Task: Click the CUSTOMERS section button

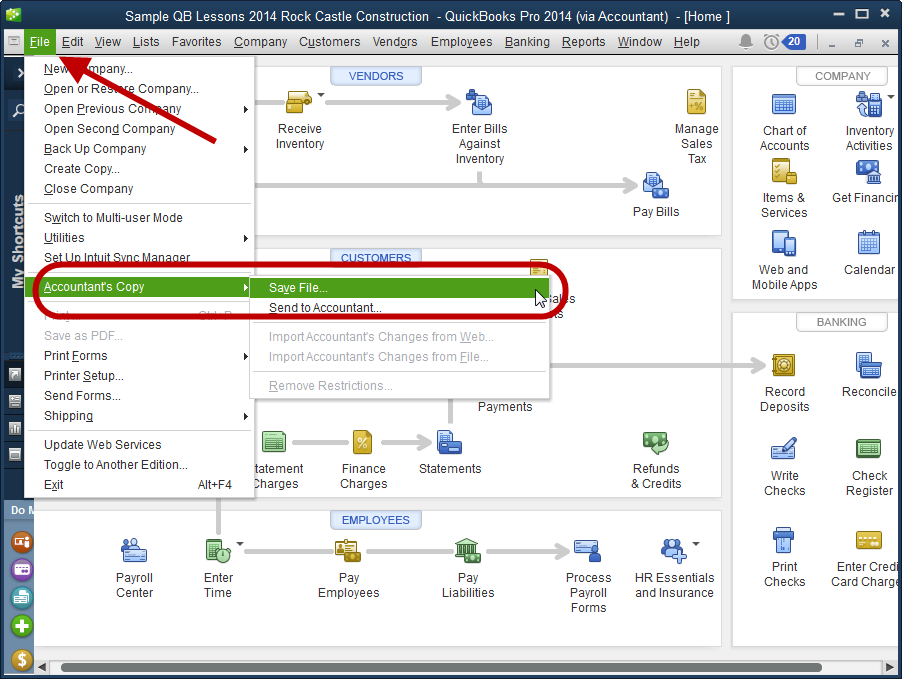Action: click(376, 257)
